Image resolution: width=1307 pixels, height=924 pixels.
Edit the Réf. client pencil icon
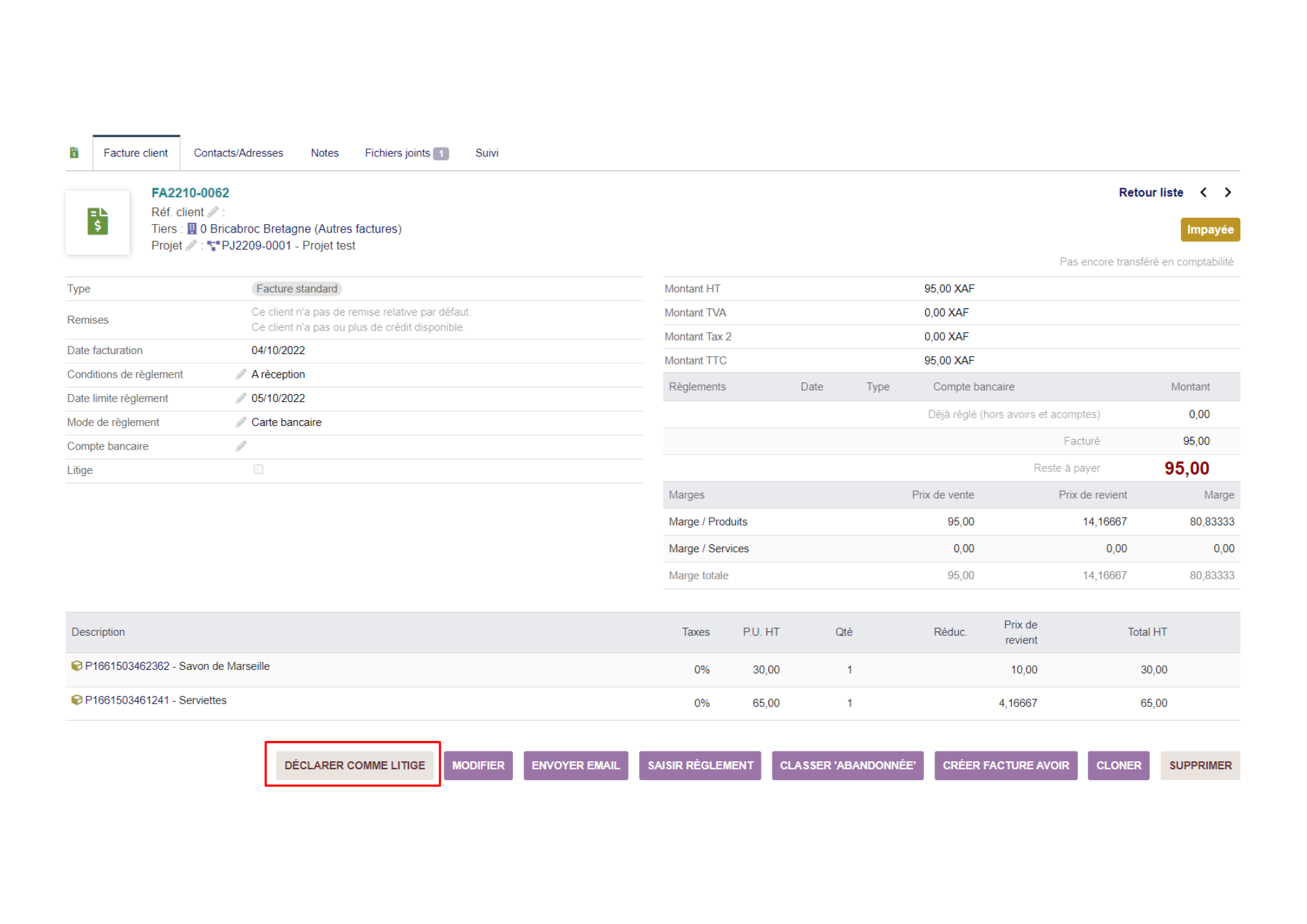[213, 212]
